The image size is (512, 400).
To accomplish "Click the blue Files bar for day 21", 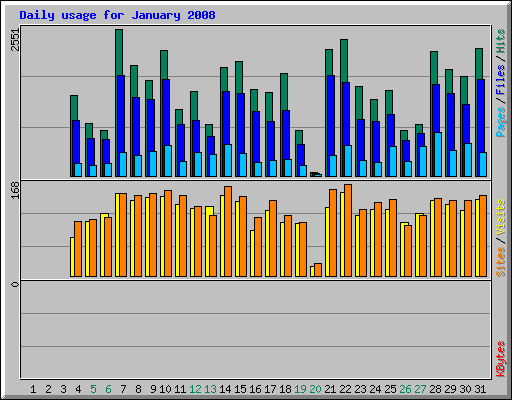I will [331, 115].
